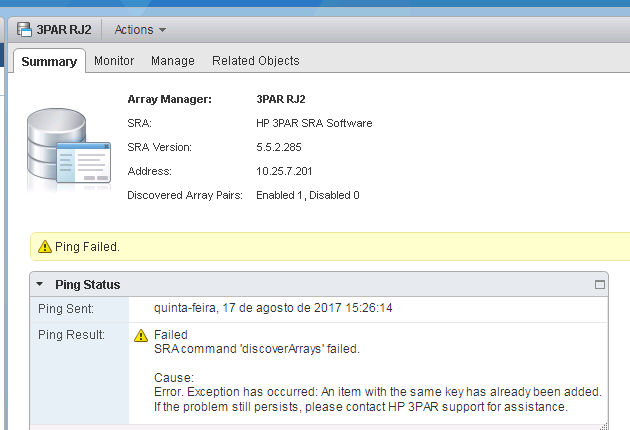Click the Ping Failed banner text
This screenshot has width=630, height=430.
click(87, 247)
